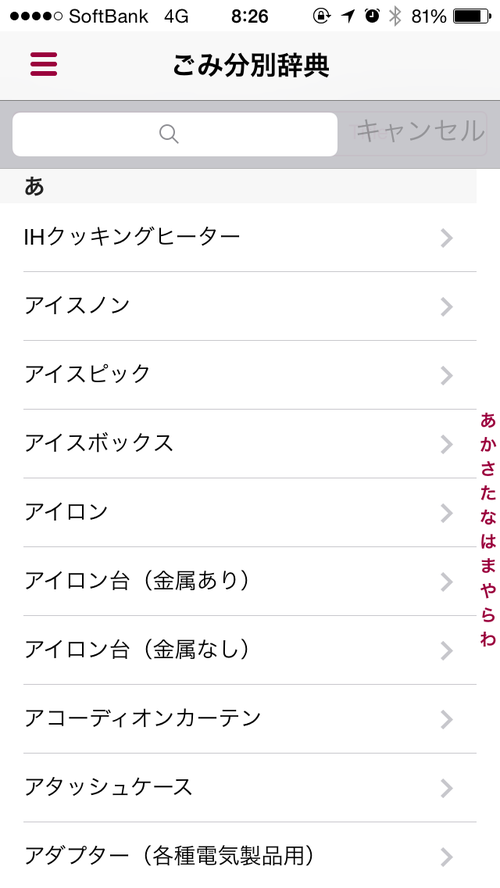Click the chevron beside アタッシュケース
Image resolution: width=500 pixels, height=888 pixels.
pos(447,788)
